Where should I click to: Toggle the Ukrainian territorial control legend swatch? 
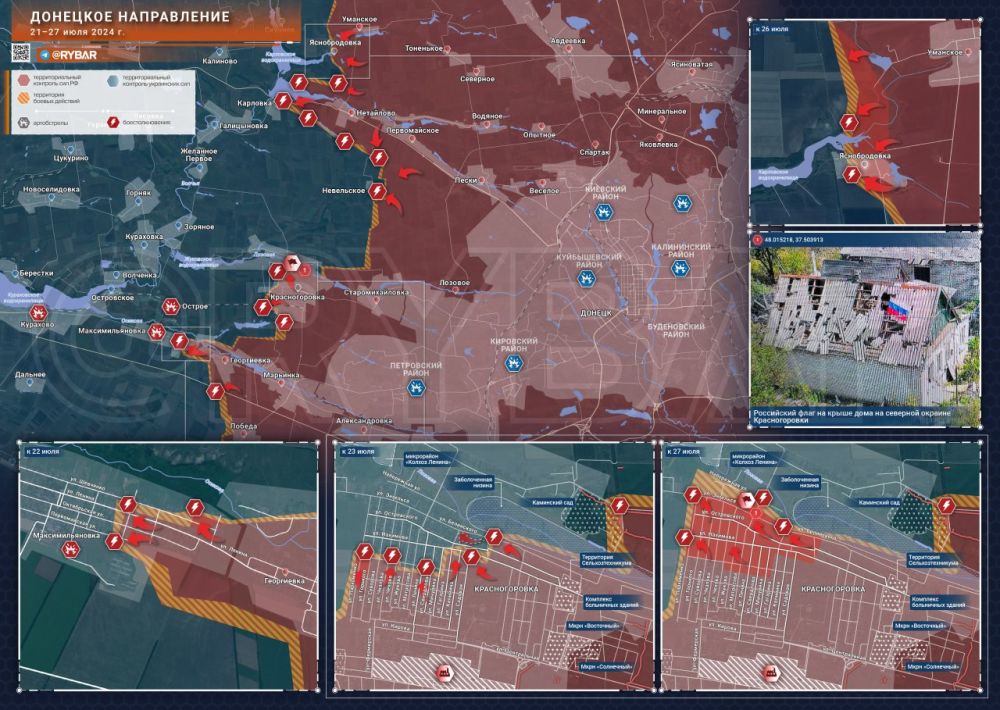pyautogui.click(x=113, y=81)
